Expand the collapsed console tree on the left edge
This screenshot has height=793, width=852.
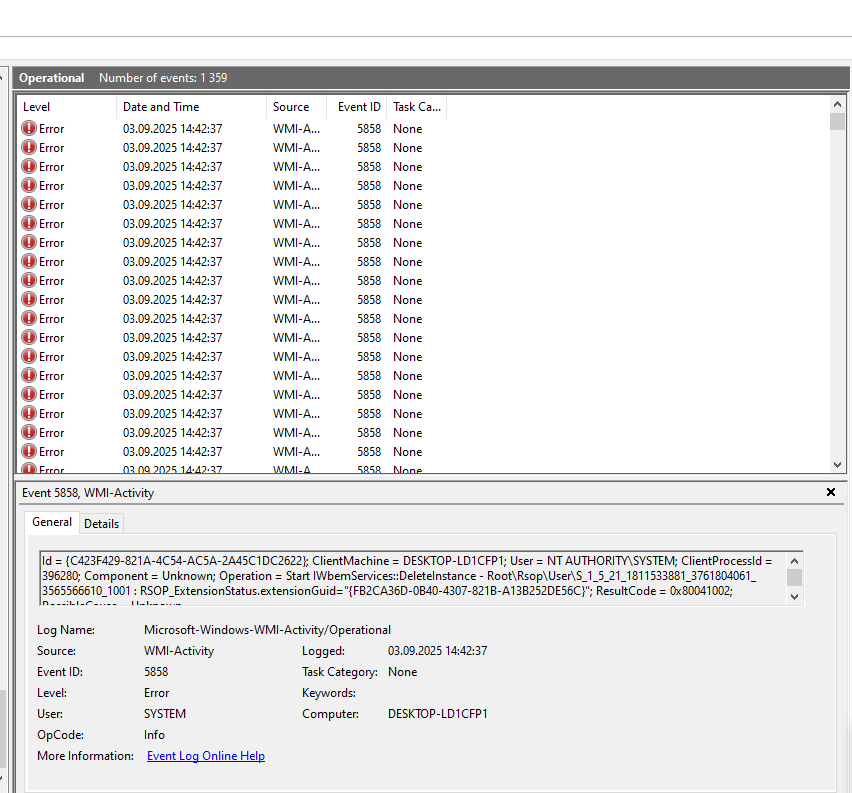[4, 78]
